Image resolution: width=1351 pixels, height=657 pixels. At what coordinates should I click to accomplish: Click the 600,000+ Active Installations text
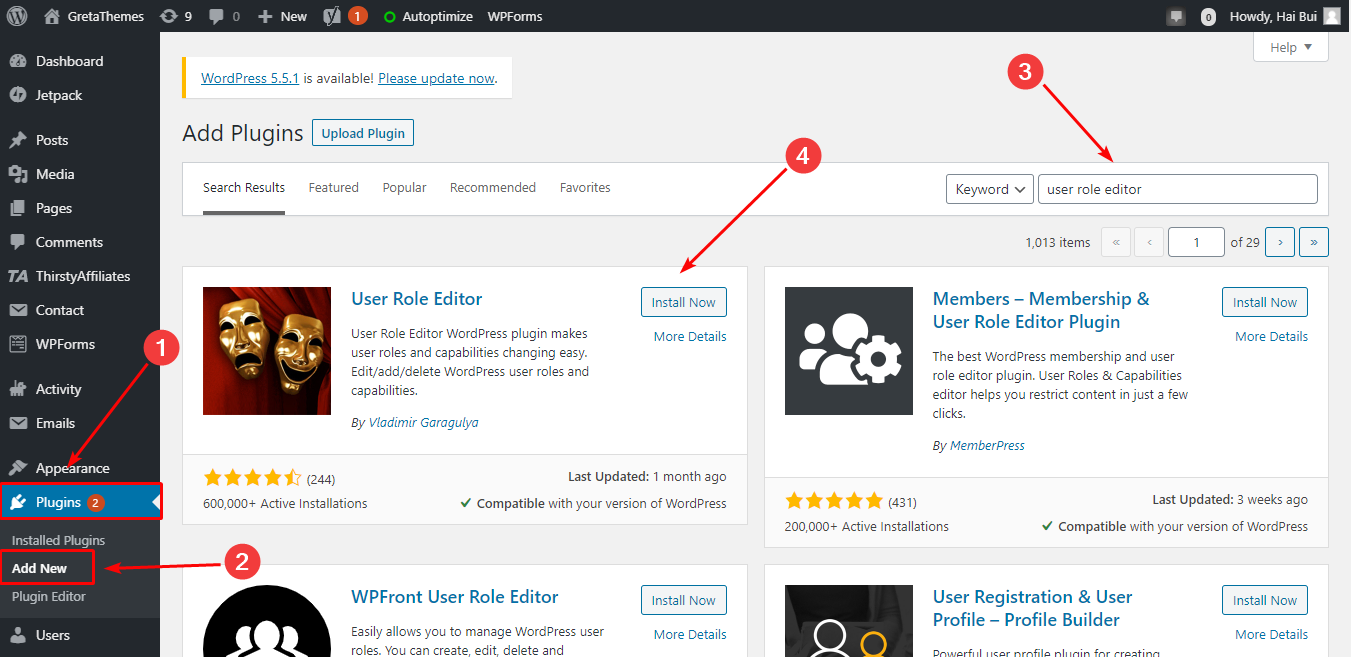[285, 503]
